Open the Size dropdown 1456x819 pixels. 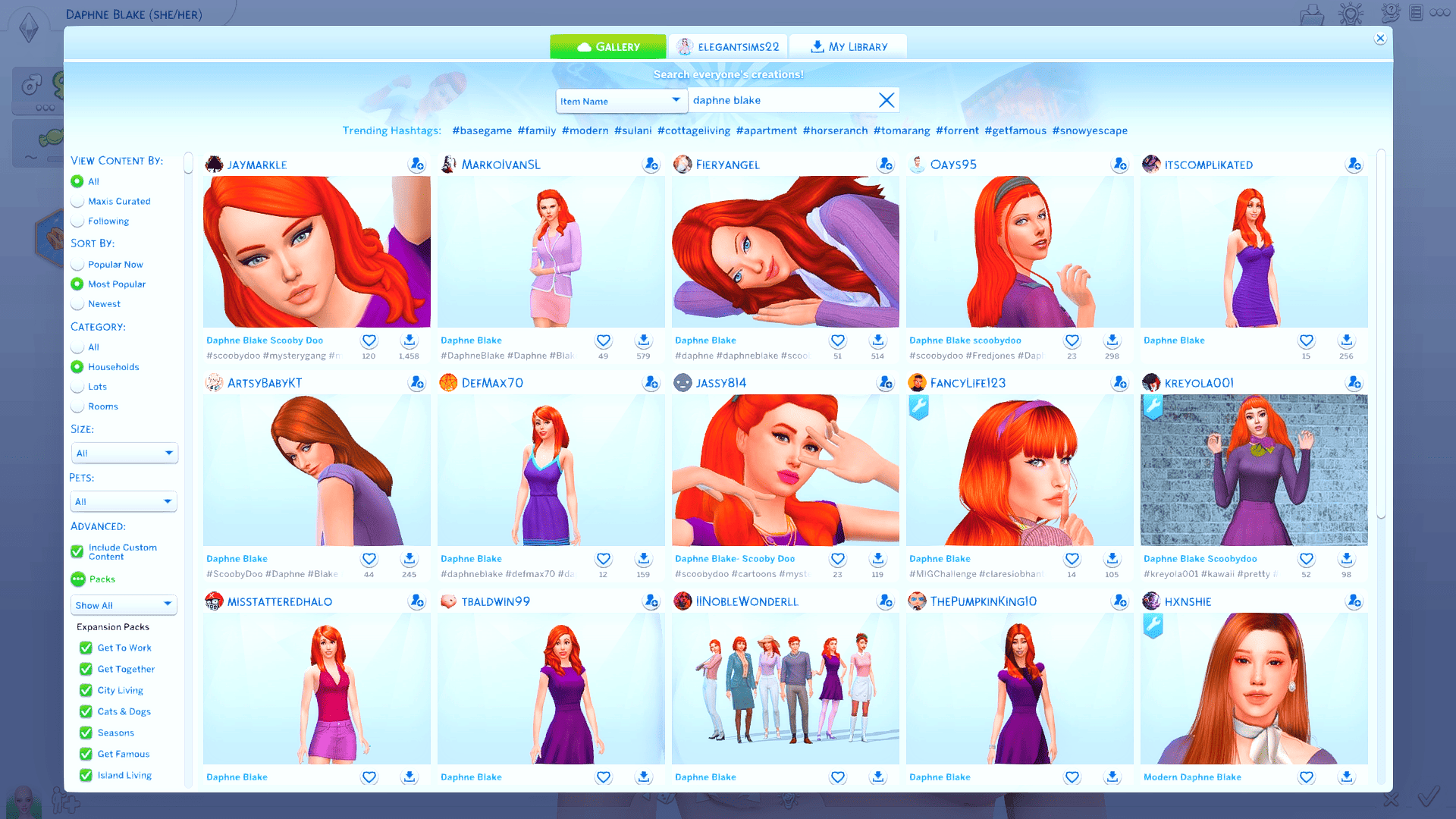(124, 453)
